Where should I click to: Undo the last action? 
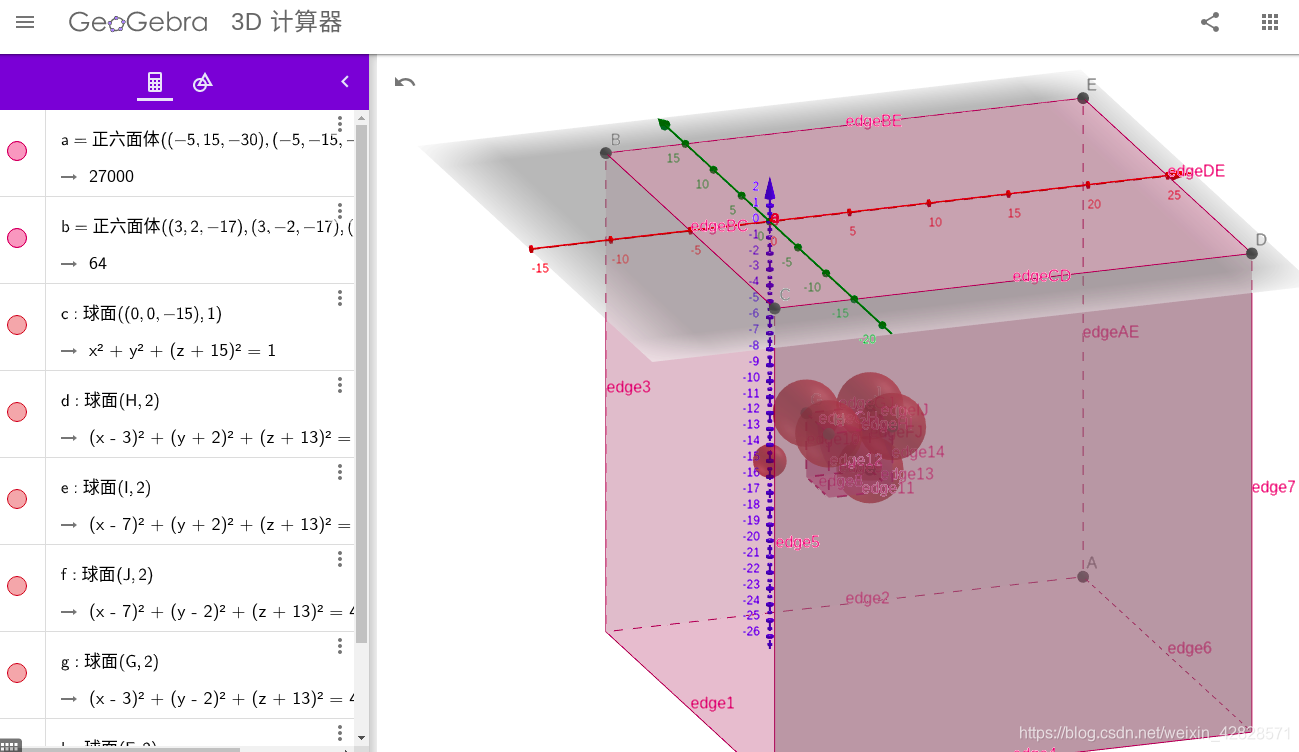coord(405,82)
